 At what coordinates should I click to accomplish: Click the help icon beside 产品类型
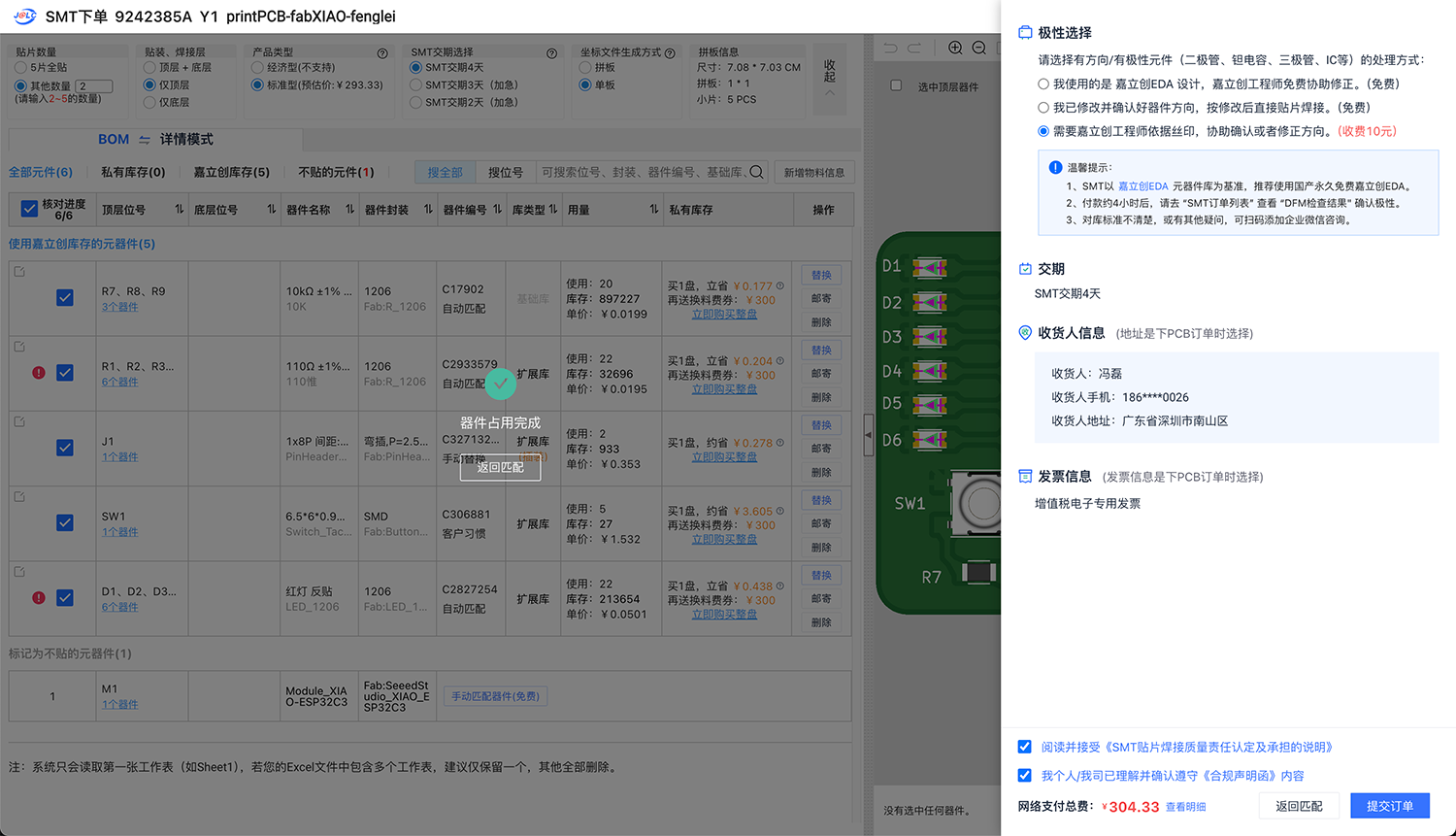(x=382, y=53)
